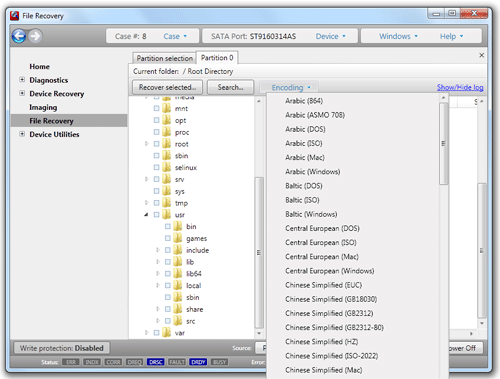
Task: Click the encoding list scroll-up arrow
Action: (x=443, y=98)
